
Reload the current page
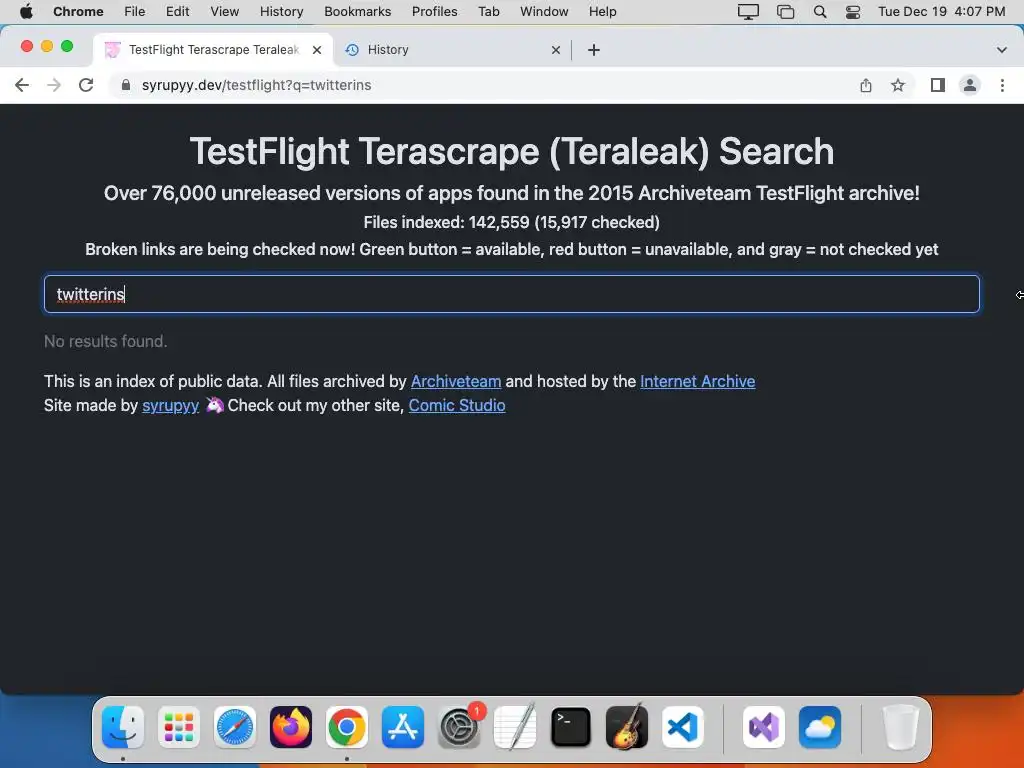pyautogui.click(x=86, y=85)
